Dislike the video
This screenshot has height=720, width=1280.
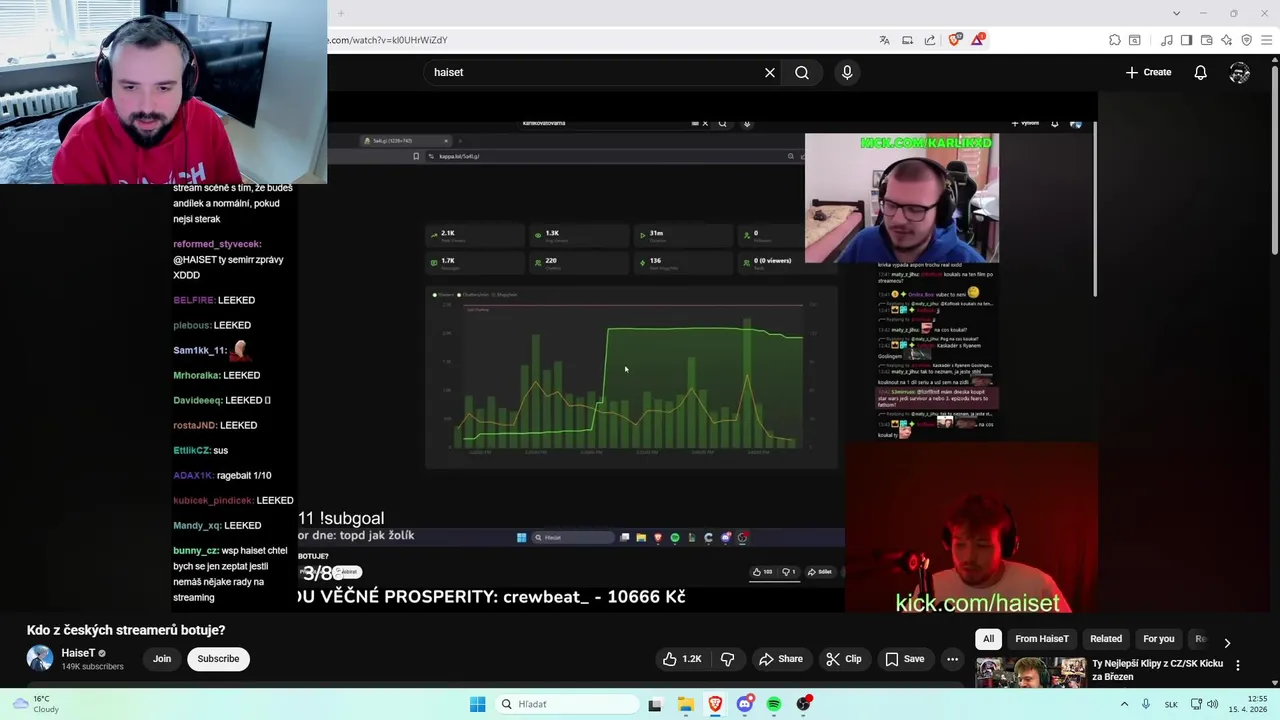[x=728, y=659]
